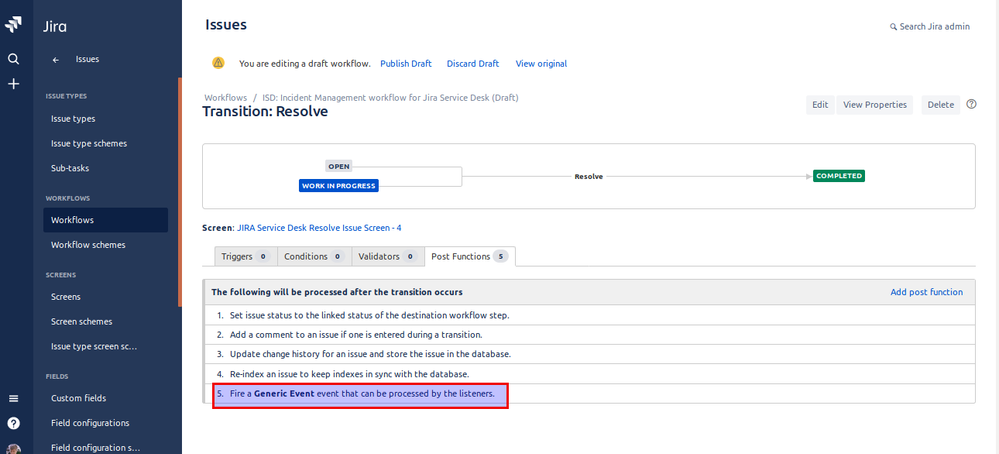Image resolution: width=999 pixels, height=454 pixels.
Task: Click the Publish Draft link
Action: [x=406, y=64]
